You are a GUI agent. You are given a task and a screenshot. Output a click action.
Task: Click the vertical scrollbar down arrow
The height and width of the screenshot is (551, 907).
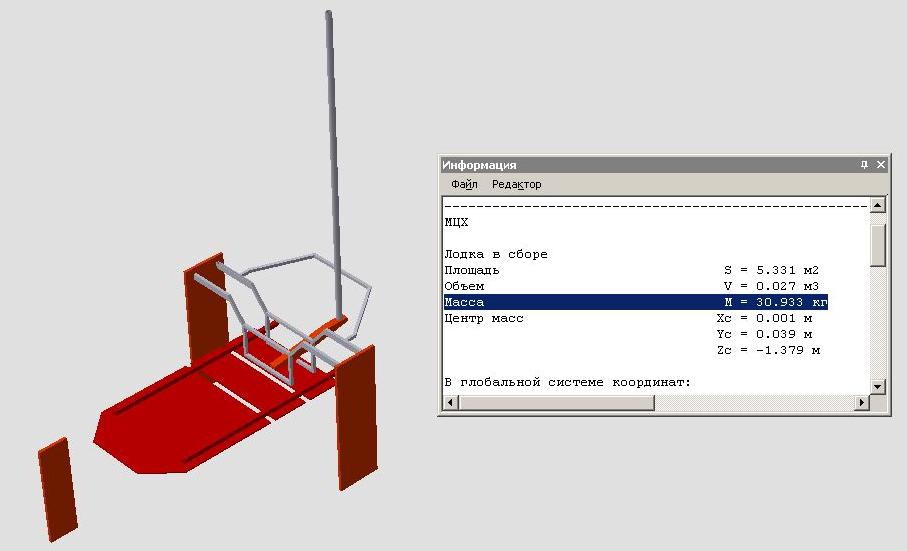878,386
